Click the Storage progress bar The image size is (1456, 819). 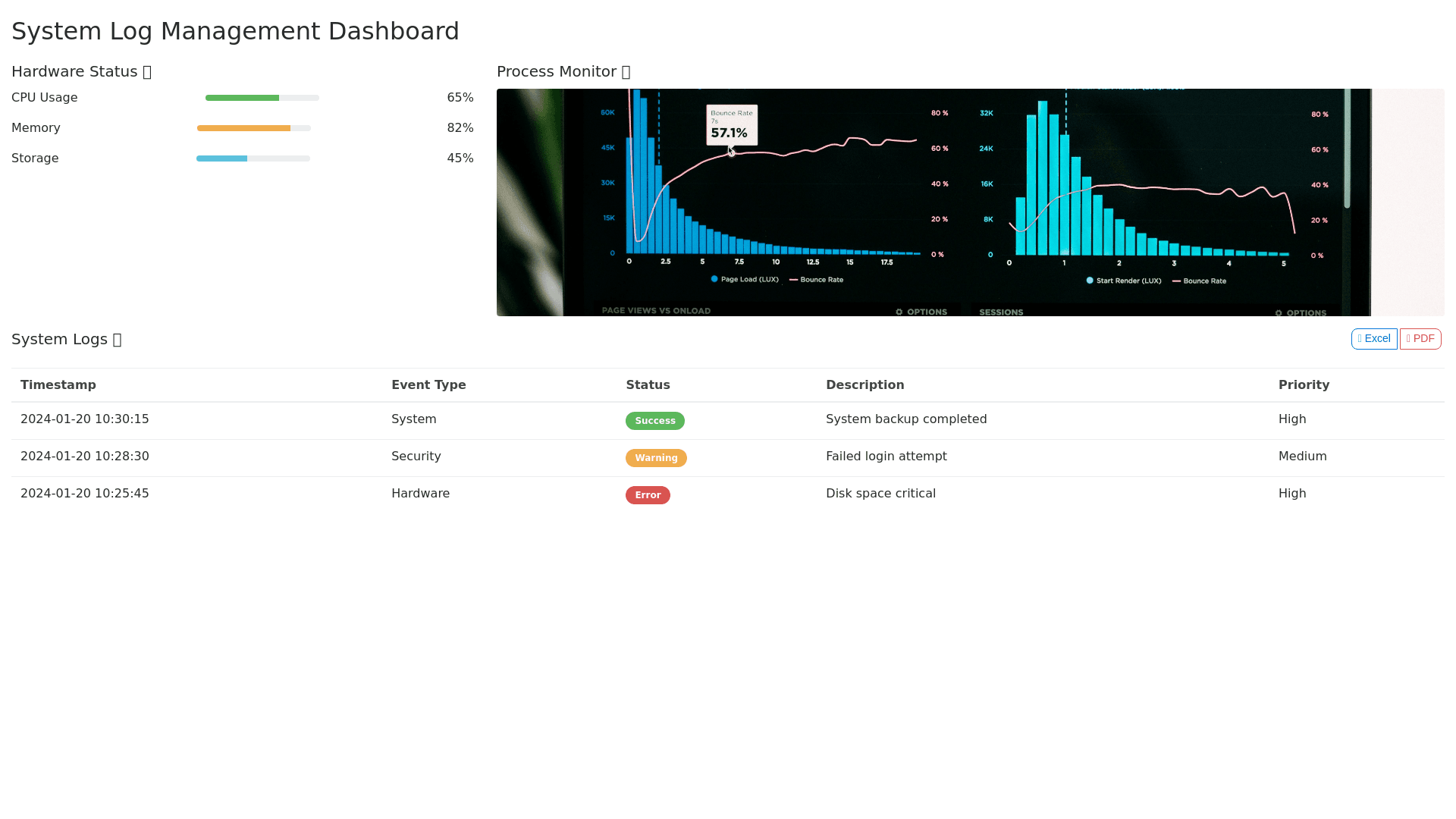point(253,158)
